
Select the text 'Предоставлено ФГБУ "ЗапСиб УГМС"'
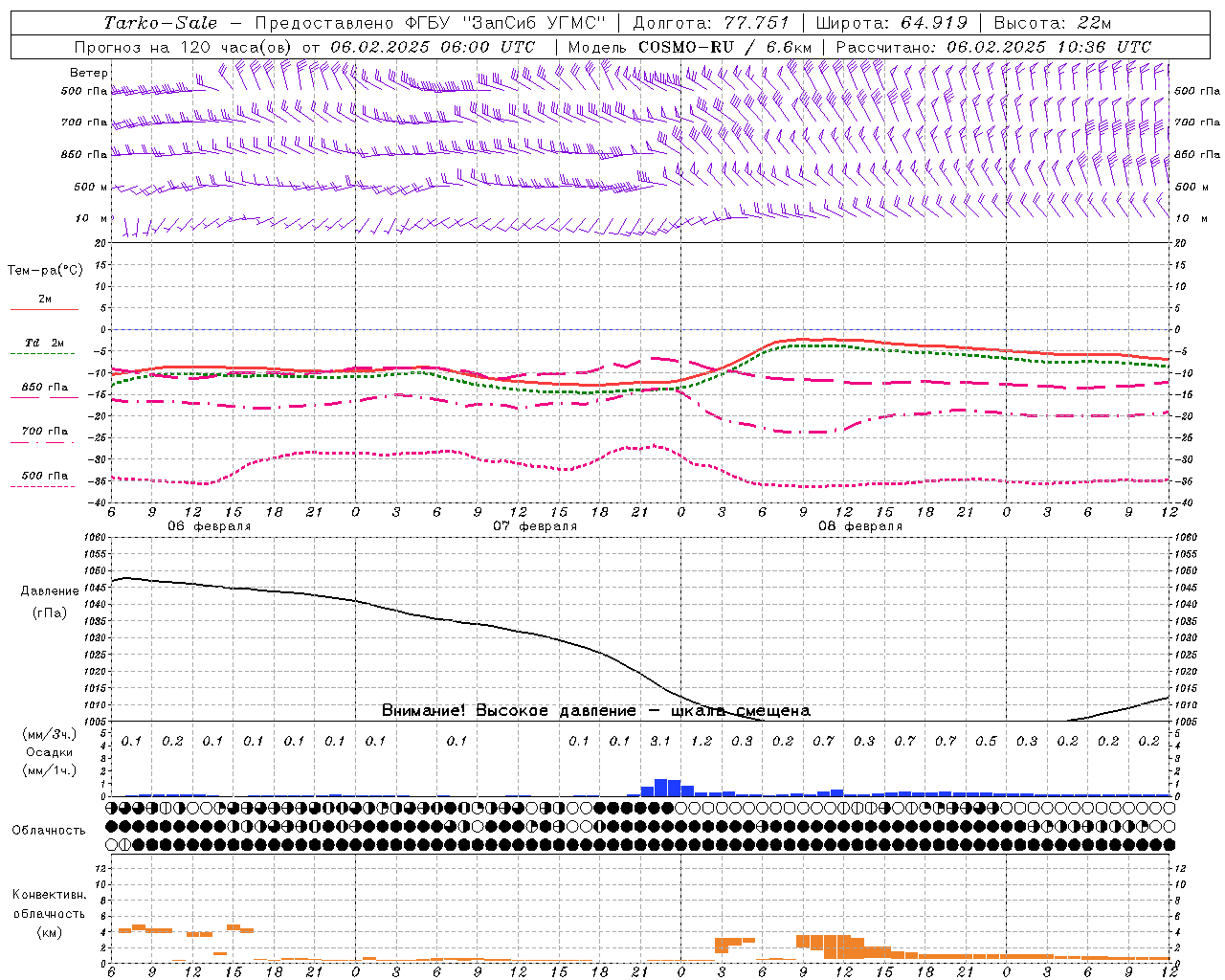(430, 23)
